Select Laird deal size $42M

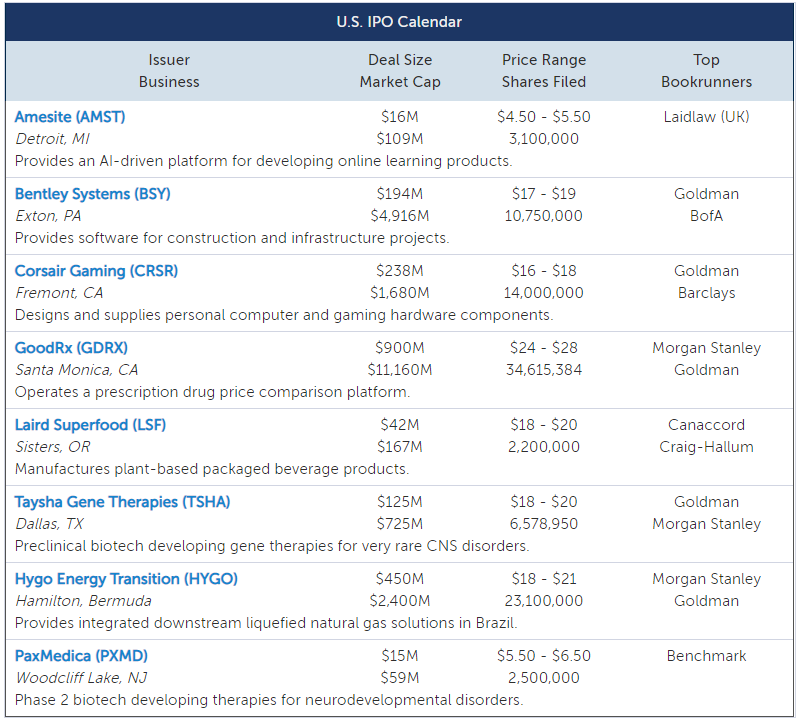(x=400, y=425)
